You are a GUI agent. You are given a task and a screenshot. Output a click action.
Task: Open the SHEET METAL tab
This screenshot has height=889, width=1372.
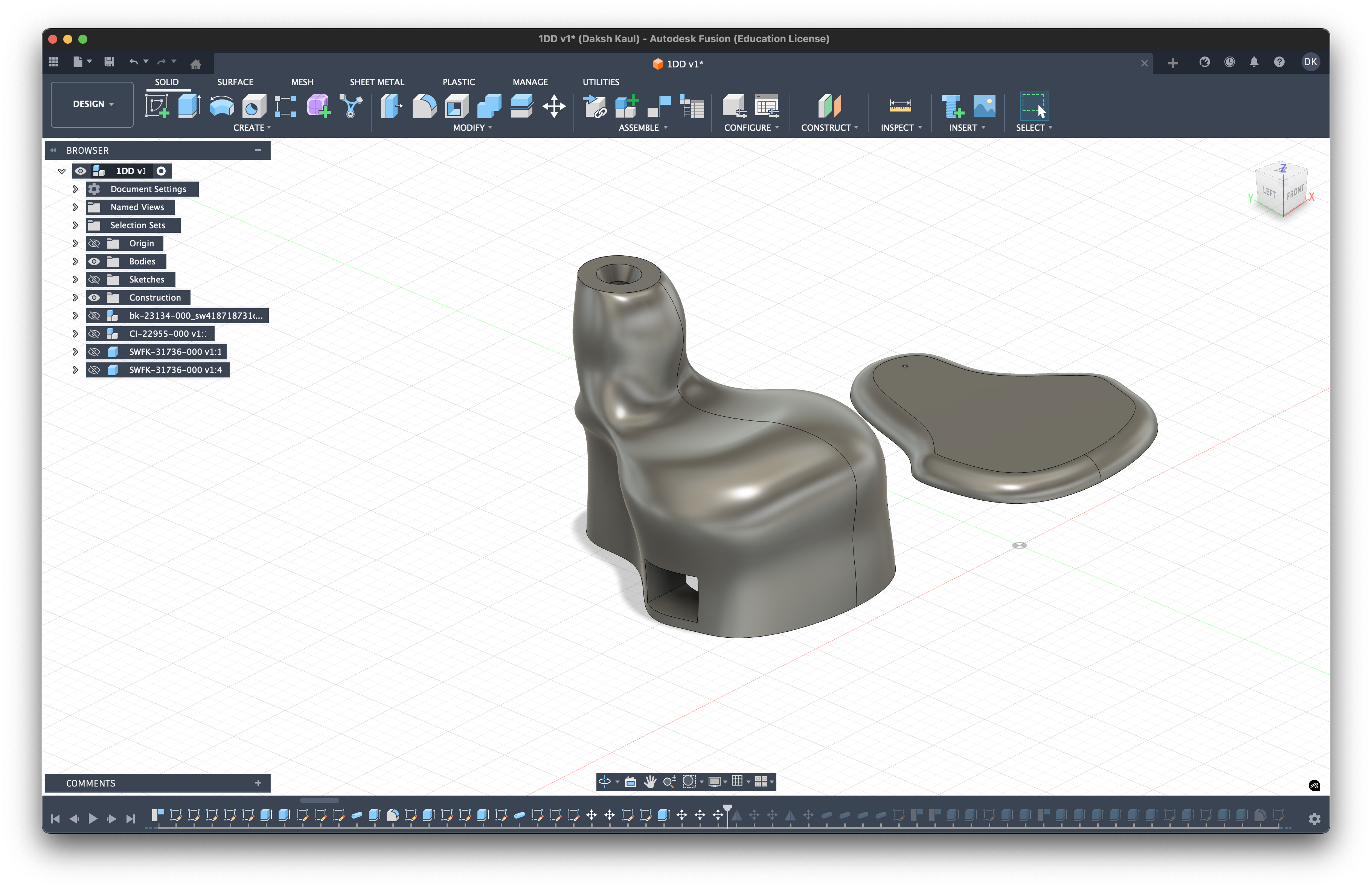[377, 82]
